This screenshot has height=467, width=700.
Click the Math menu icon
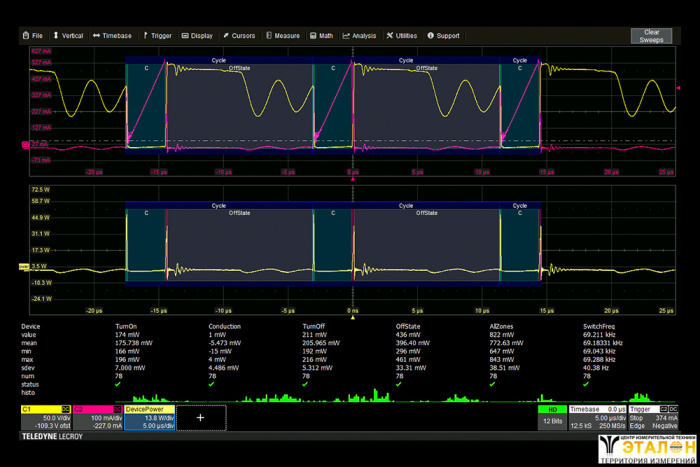[x=313, y=36]
